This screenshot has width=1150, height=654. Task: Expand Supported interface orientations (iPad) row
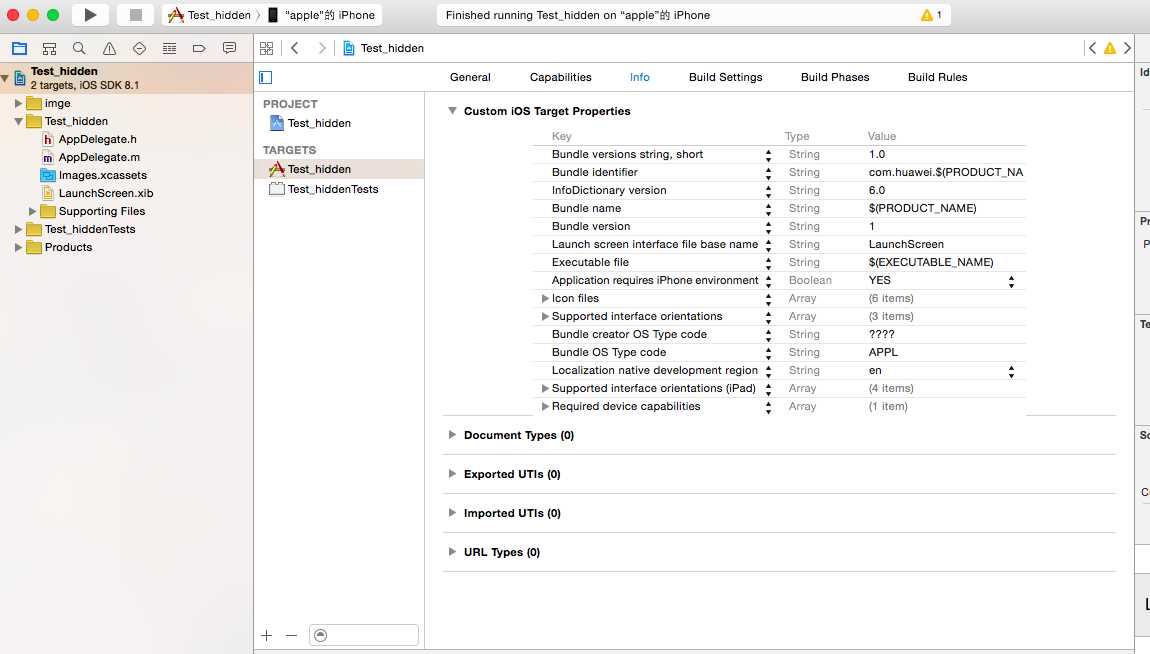click(x=545, y=389)
